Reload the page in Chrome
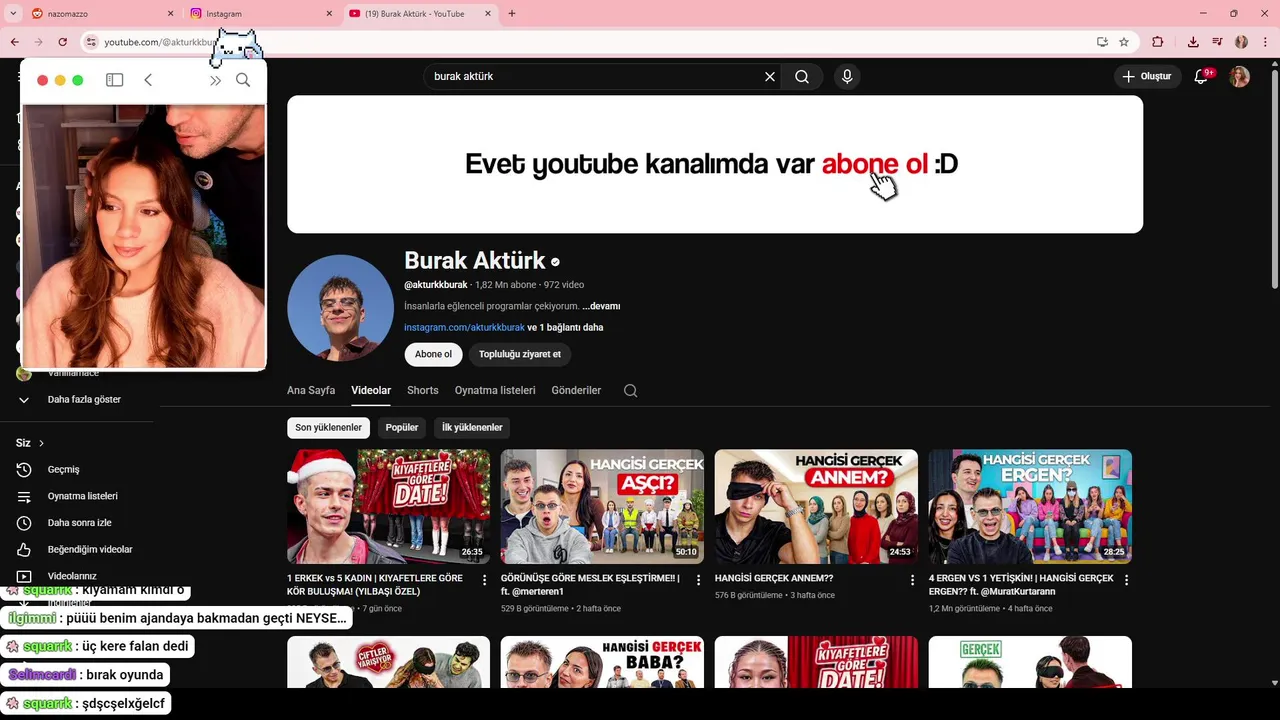Screen dimensions: 1280x720 coord(63,42)
